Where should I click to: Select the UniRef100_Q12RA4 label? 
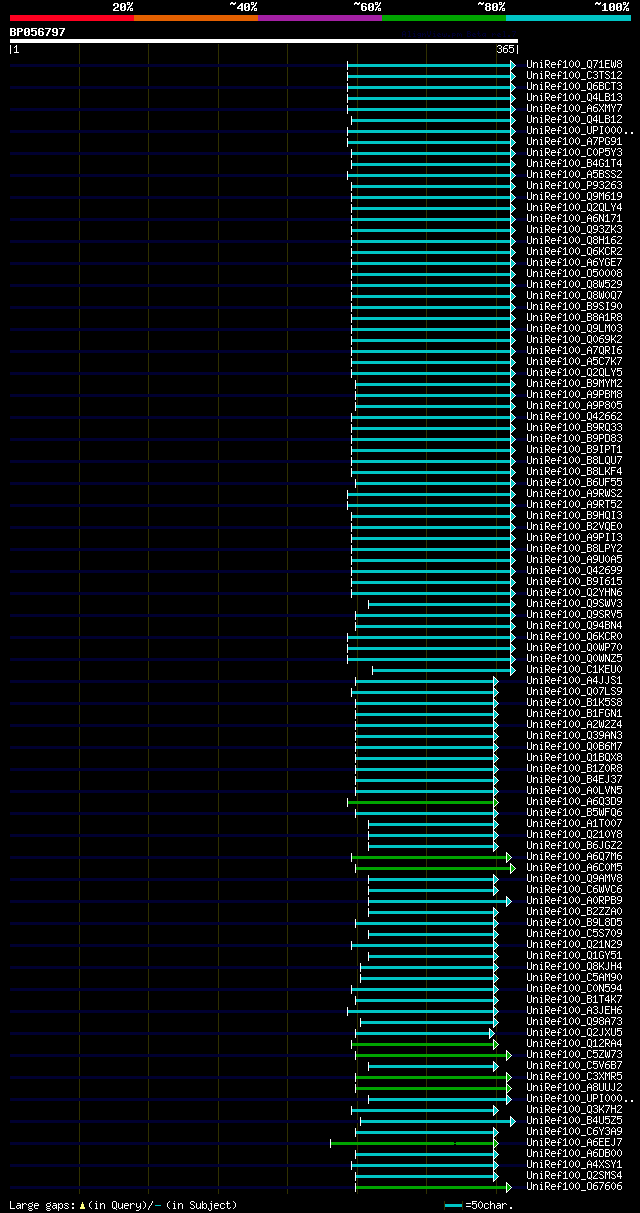coord(574,1043)
